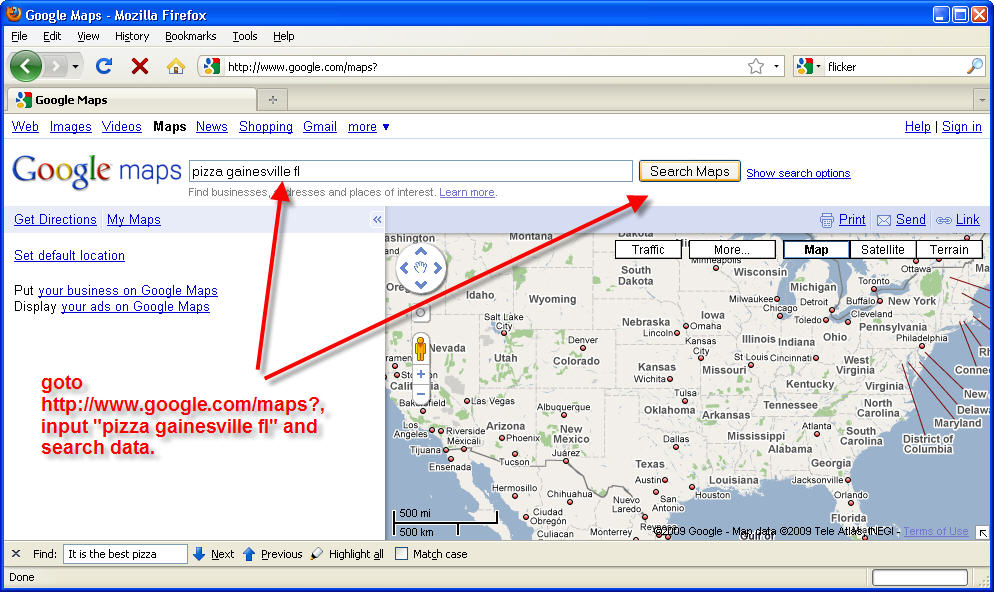This screenshot has height=592, width=994.
Task: Open the File menu
Action: pyautogui.click(x=19, y=36)
